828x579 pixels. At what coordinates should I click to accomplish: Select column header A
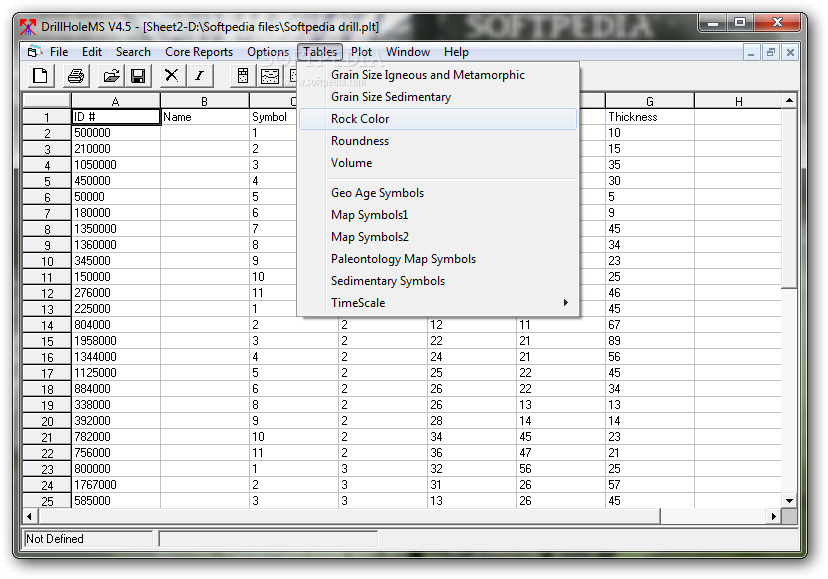pyautogui.click(x=115, y=101)
